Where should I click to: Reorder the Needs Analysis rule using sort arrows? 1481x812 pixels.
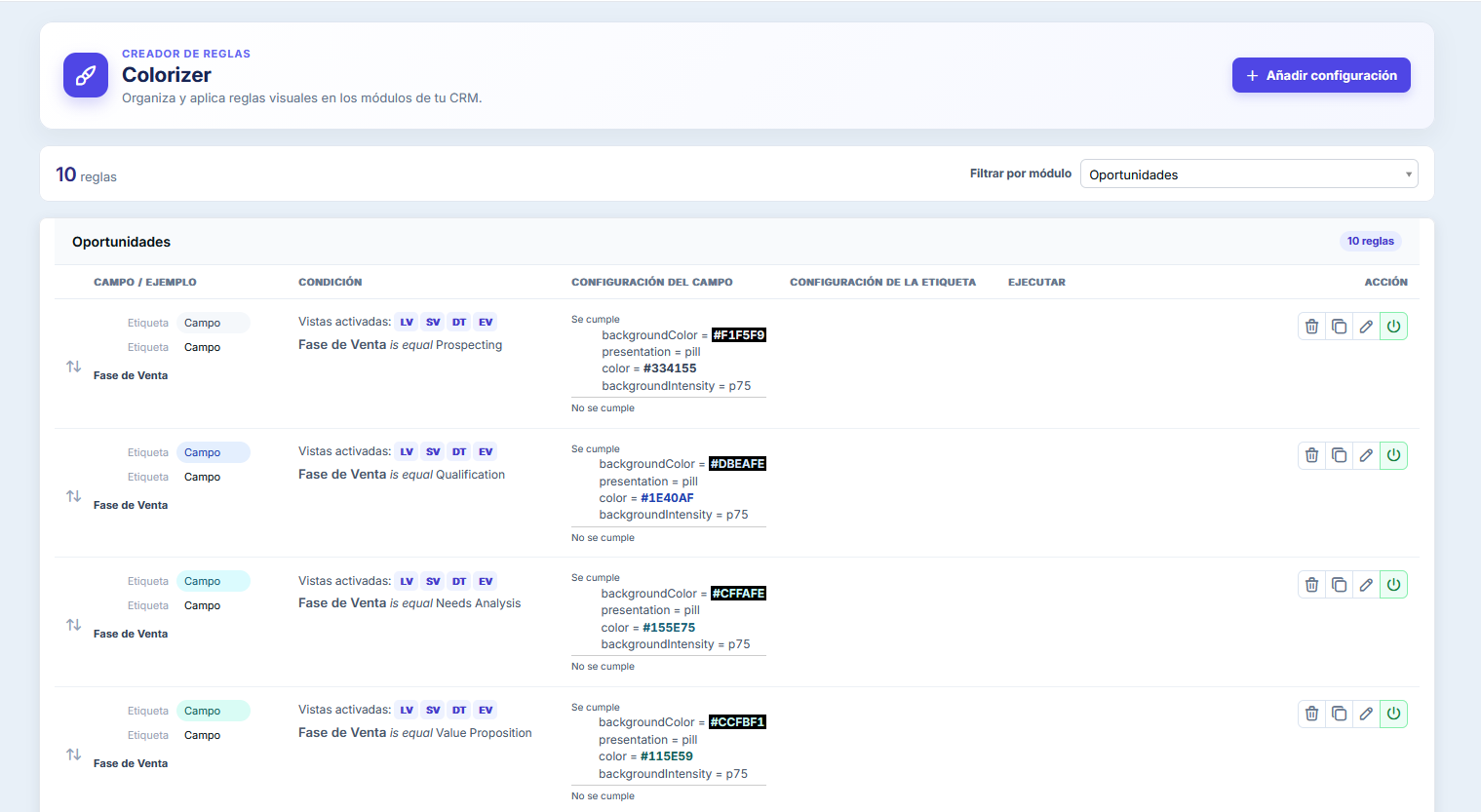coord(73,625)
